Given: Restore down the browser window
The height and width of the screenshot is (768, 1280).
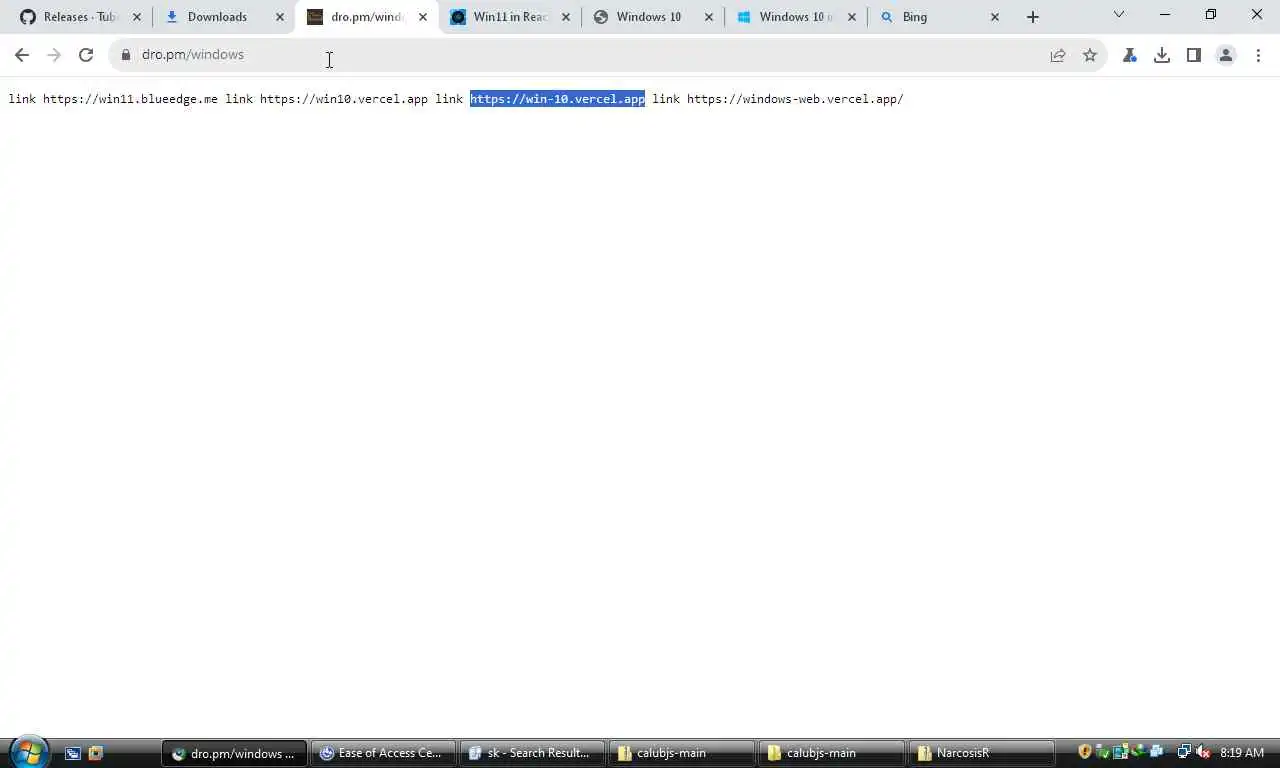Looking at the screenshot, I should (x=1211, y=15).
